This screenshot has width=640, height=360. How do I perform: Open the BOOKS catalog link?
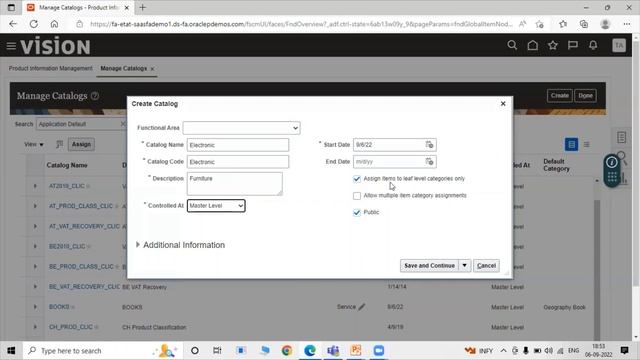59,307
